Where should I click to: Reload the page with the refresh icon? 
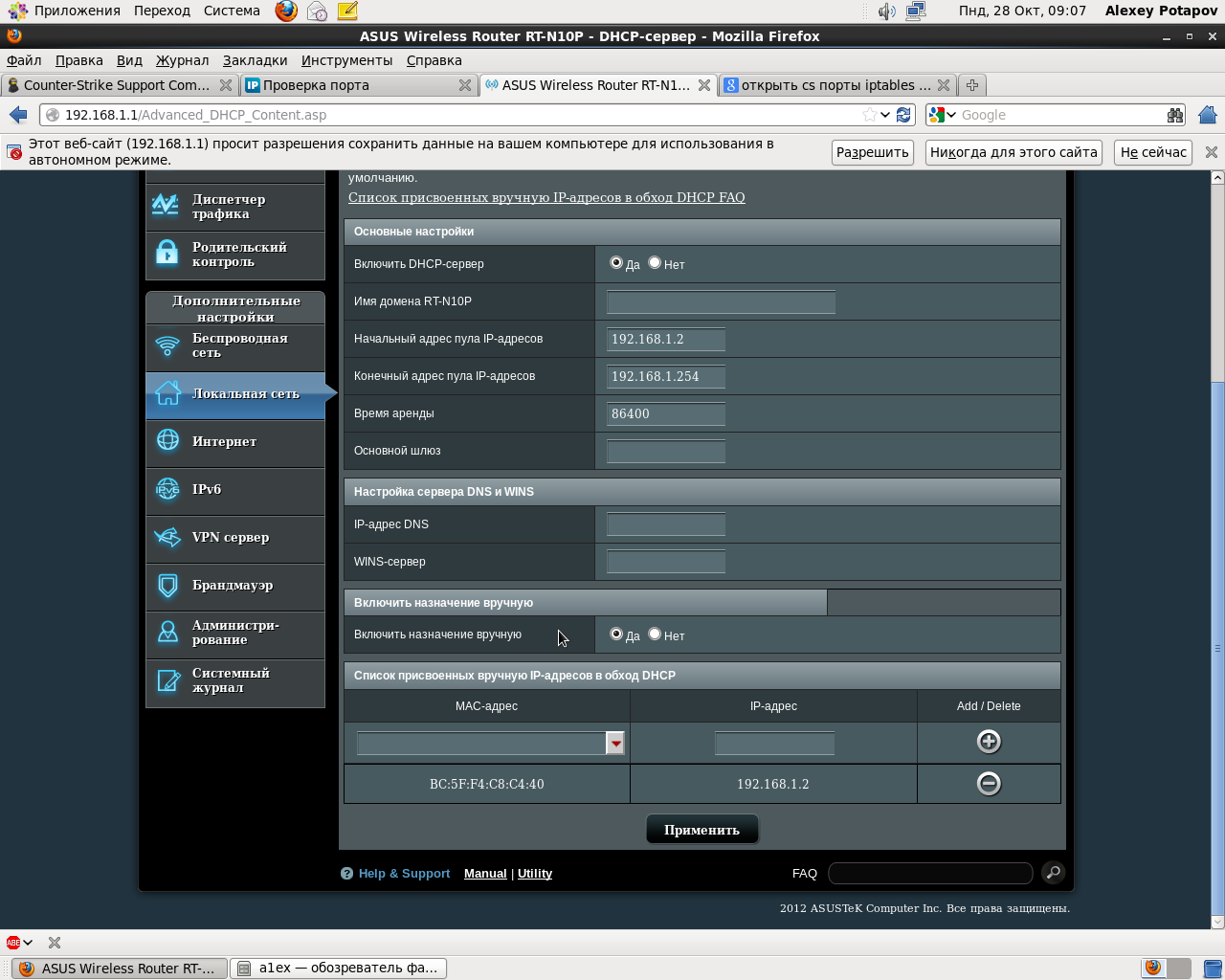click(x=903, y=115)
